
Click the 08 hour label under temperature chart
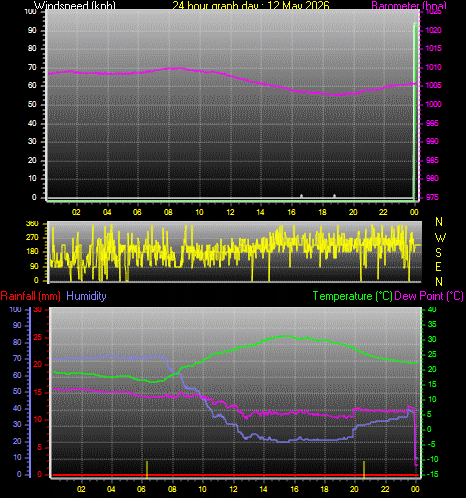pos(172,489)
